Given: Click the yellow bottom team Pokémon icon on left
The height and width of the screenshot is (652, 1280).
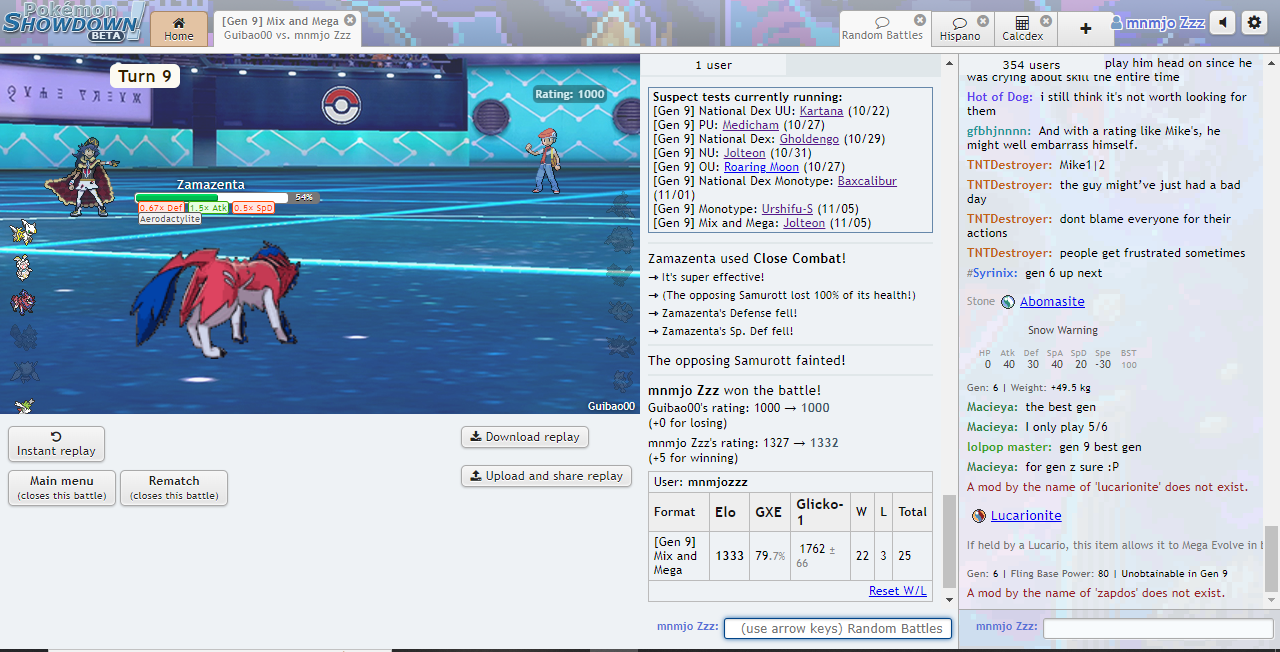Looking at the screenshot, I should [x=23, y=405].
